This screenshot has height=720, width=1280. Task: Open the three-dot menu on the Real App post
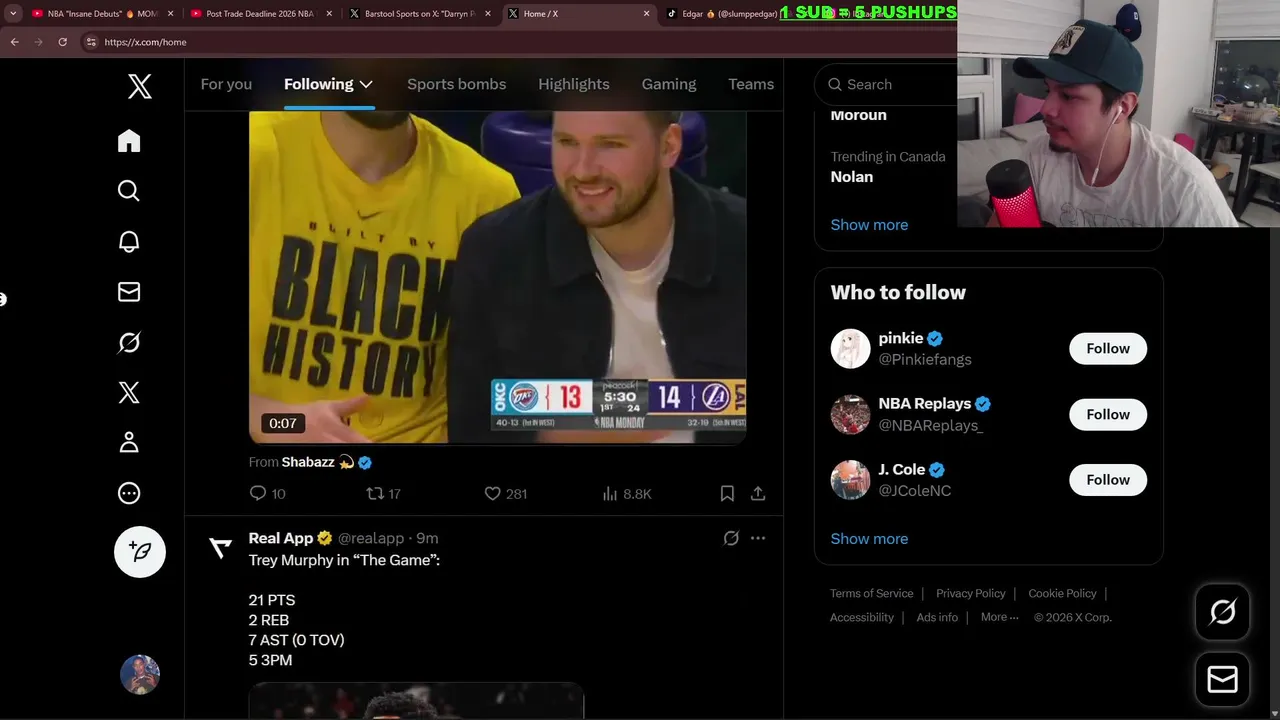tap(758, 538)
